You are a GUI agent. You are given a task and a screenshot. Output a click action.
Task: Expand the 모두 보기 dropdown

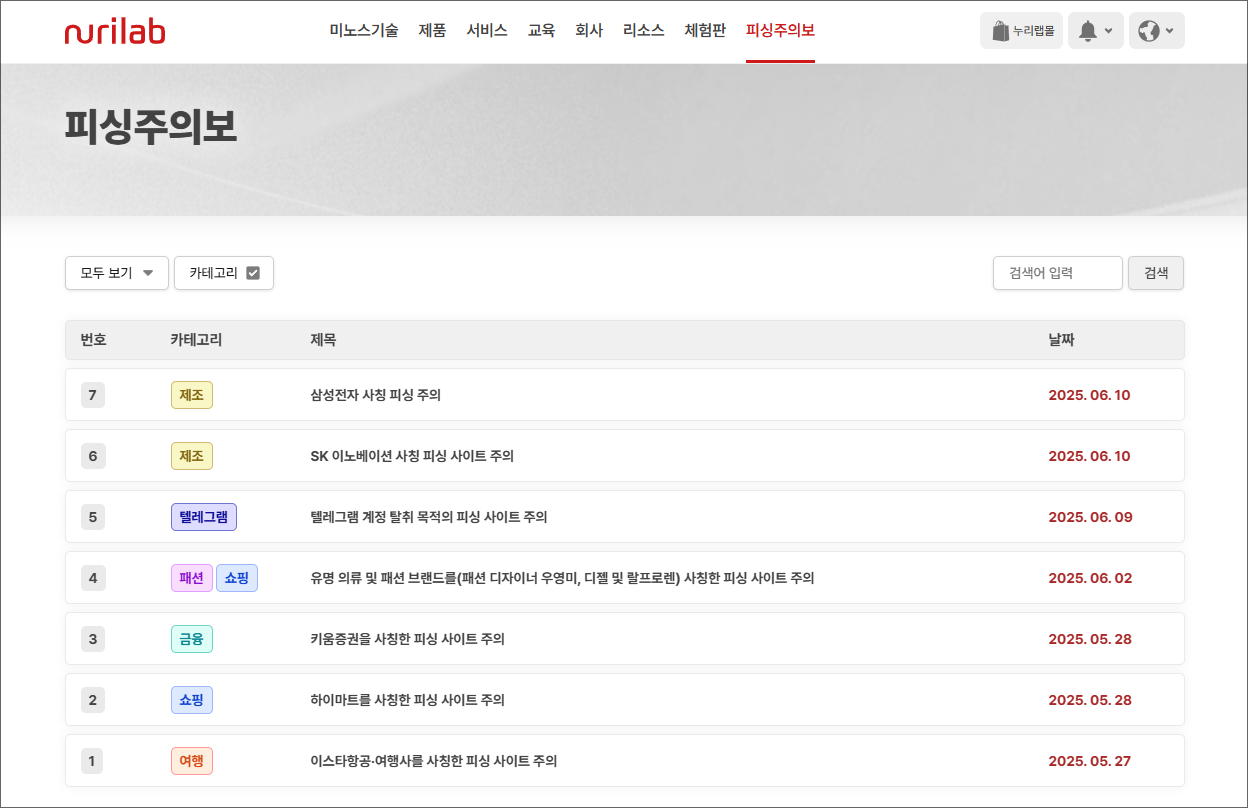click(x=116, y=273)
